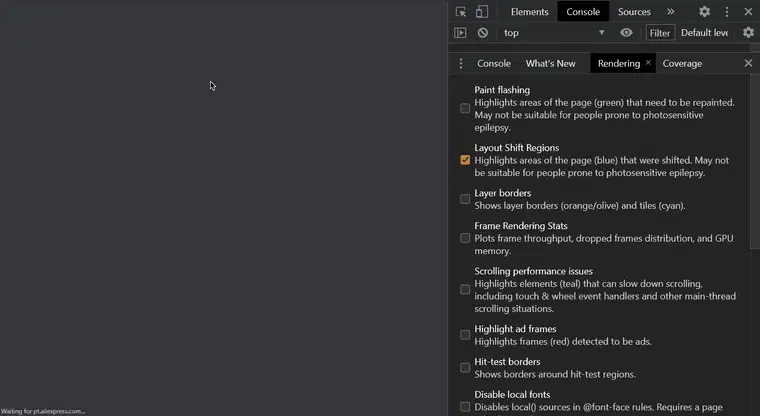
Task: Click the Layer borders label
Action: coord(503,193)
